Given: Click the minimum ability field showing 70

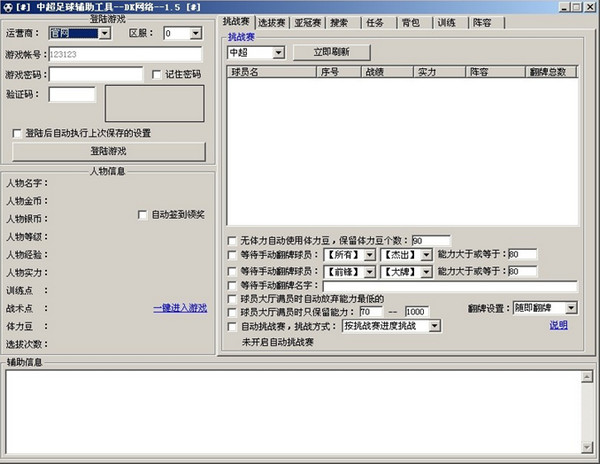Looking at the screenshot, I should pos(371,312).
